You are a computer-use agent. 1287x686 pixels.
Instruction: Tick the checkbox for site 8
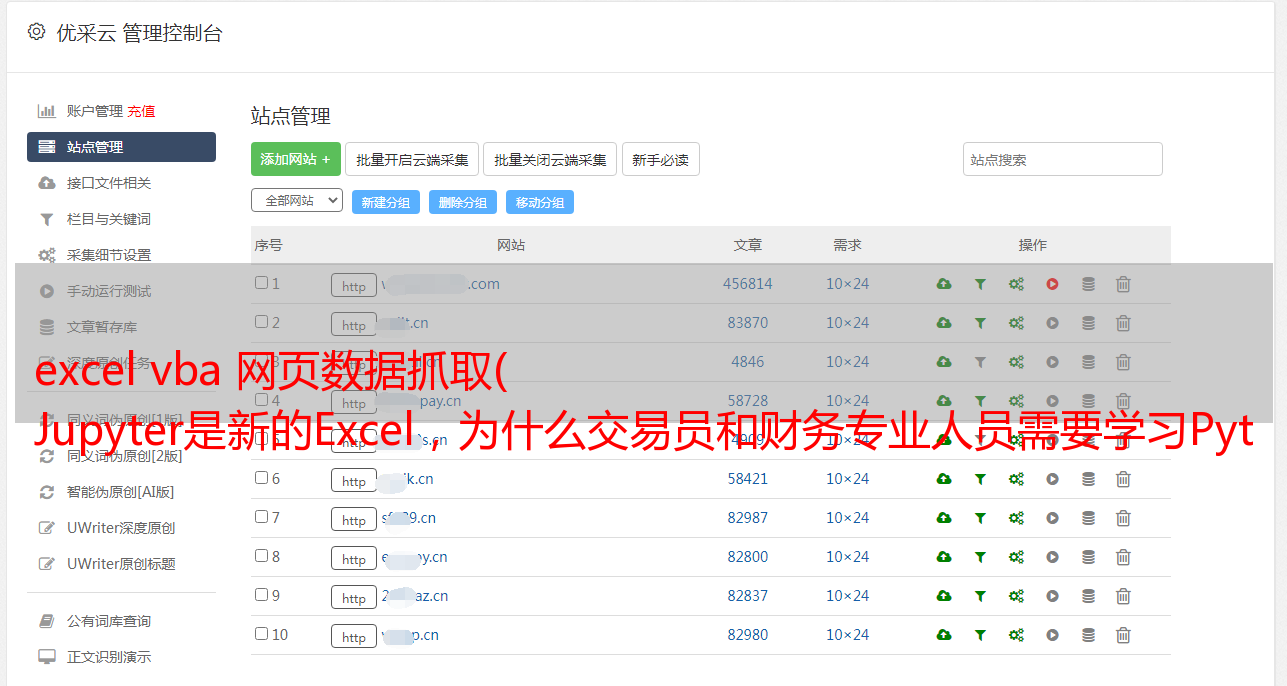[x=261, y=556]
